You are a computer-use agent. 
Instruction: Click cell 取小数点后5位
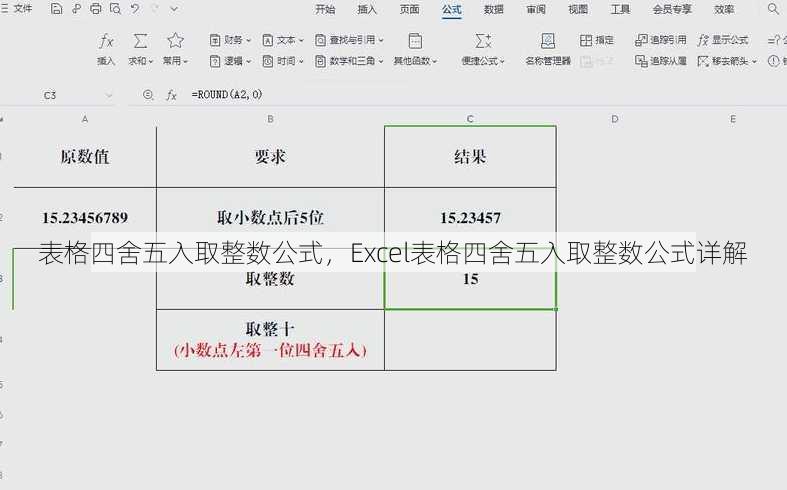coord(271,218)
